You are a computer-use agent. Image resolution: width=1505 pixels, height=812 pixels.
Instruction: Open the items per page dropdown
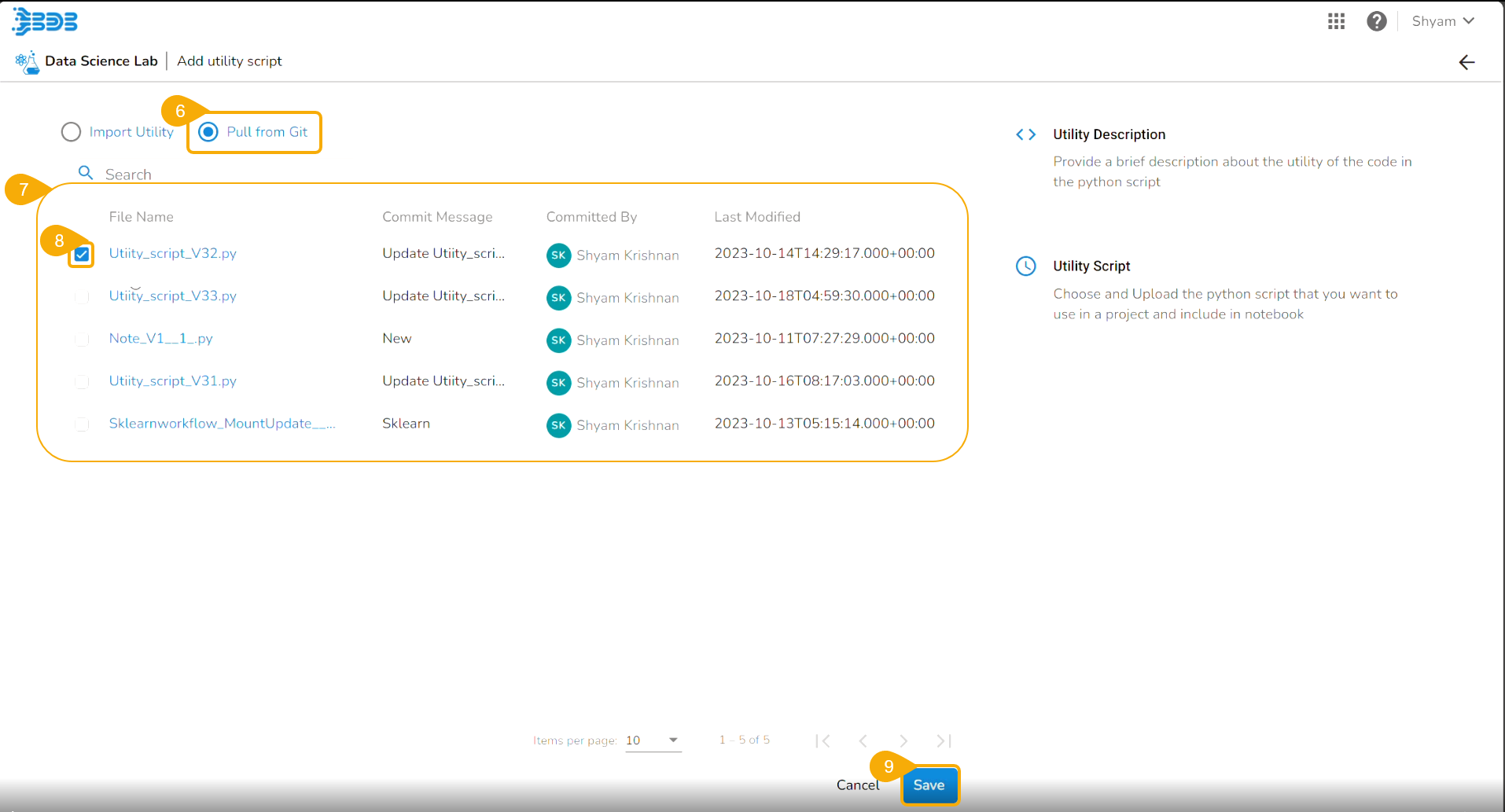point(653,740)
